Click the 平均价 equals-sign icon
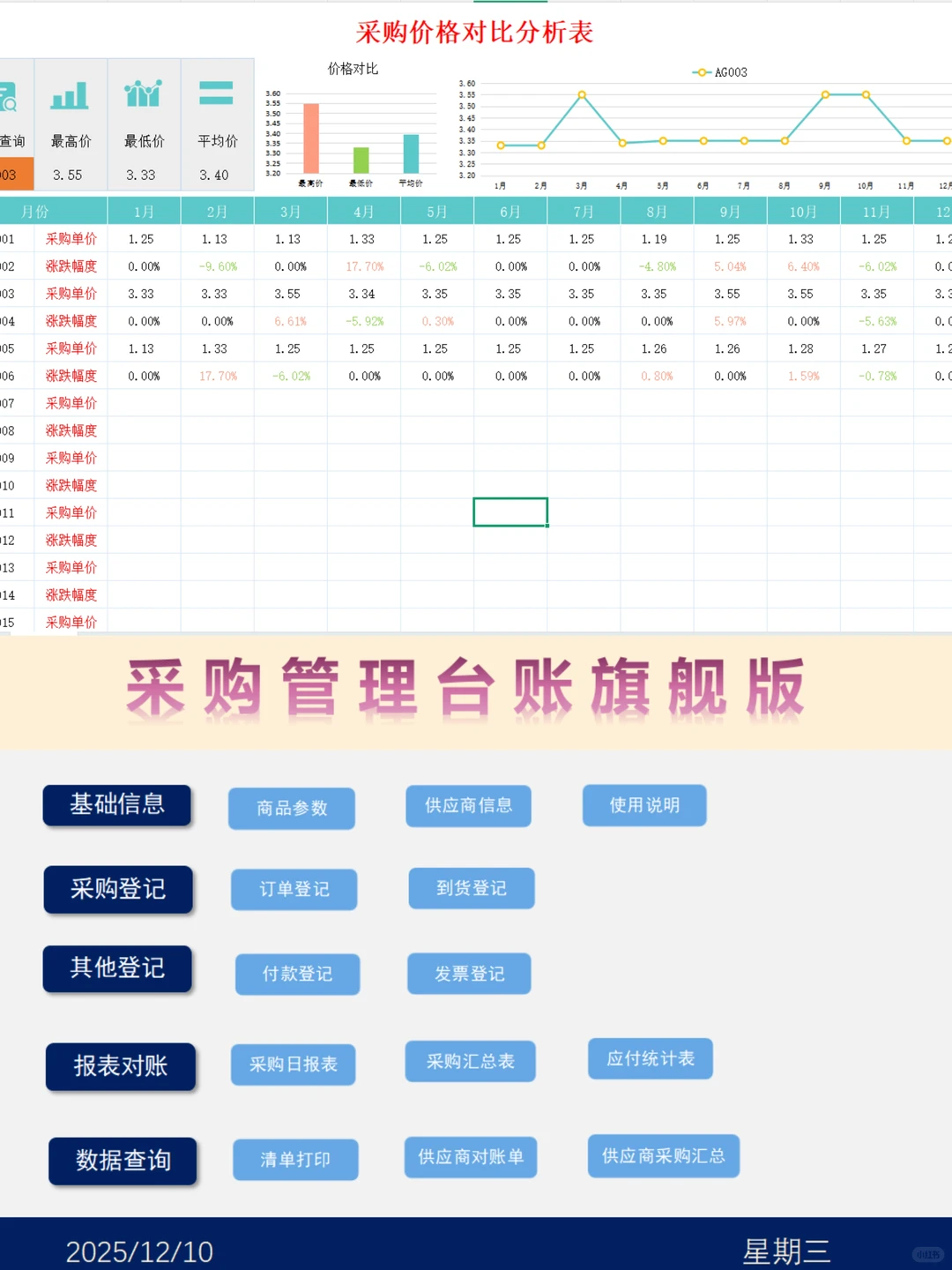 click(x=216, y=93)
